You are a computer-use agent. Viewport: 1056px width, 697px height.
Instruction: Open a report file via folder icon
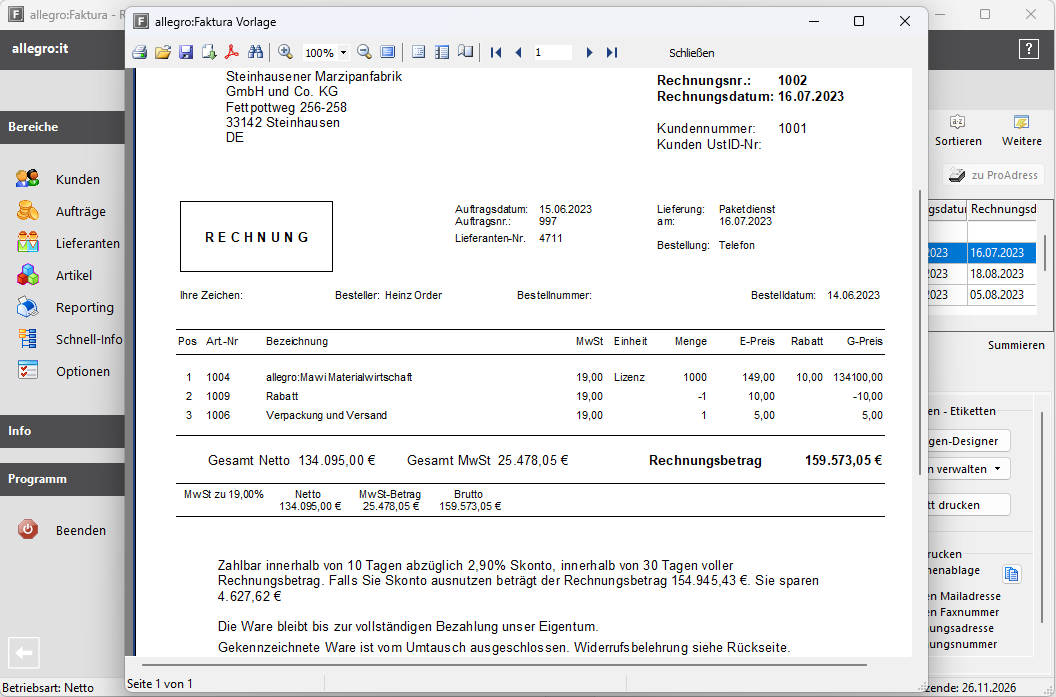click(x=162, y=52)
